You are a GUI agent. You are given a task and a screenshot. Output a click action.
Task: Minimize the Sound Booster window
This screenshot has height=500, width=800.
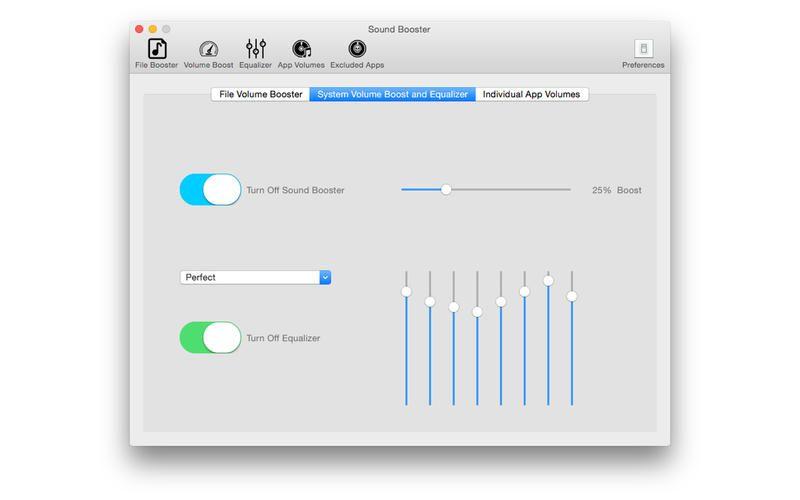pos(153,29)
